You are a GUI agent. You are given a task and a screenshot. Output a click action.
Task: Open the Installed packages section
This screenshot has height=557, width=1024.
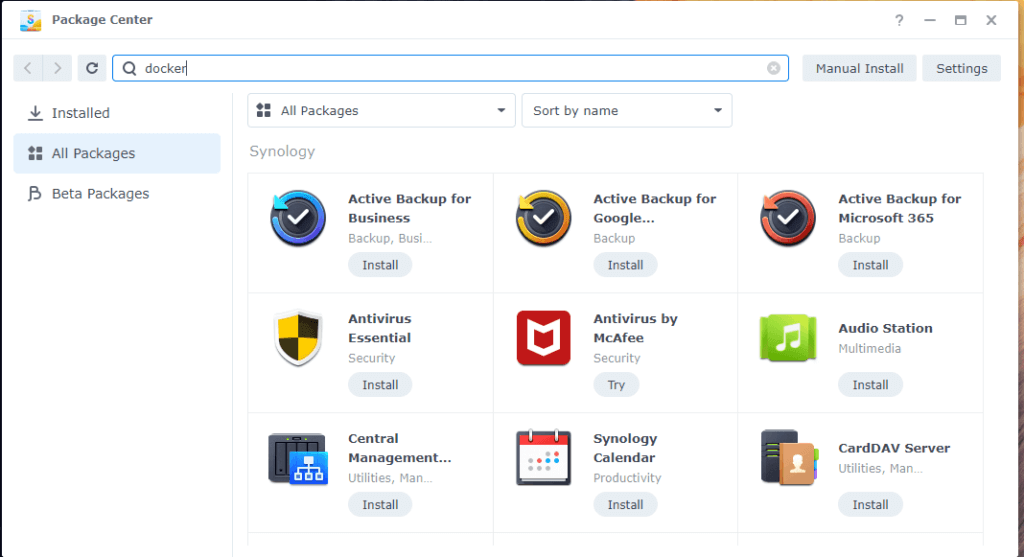click(117, 113)
